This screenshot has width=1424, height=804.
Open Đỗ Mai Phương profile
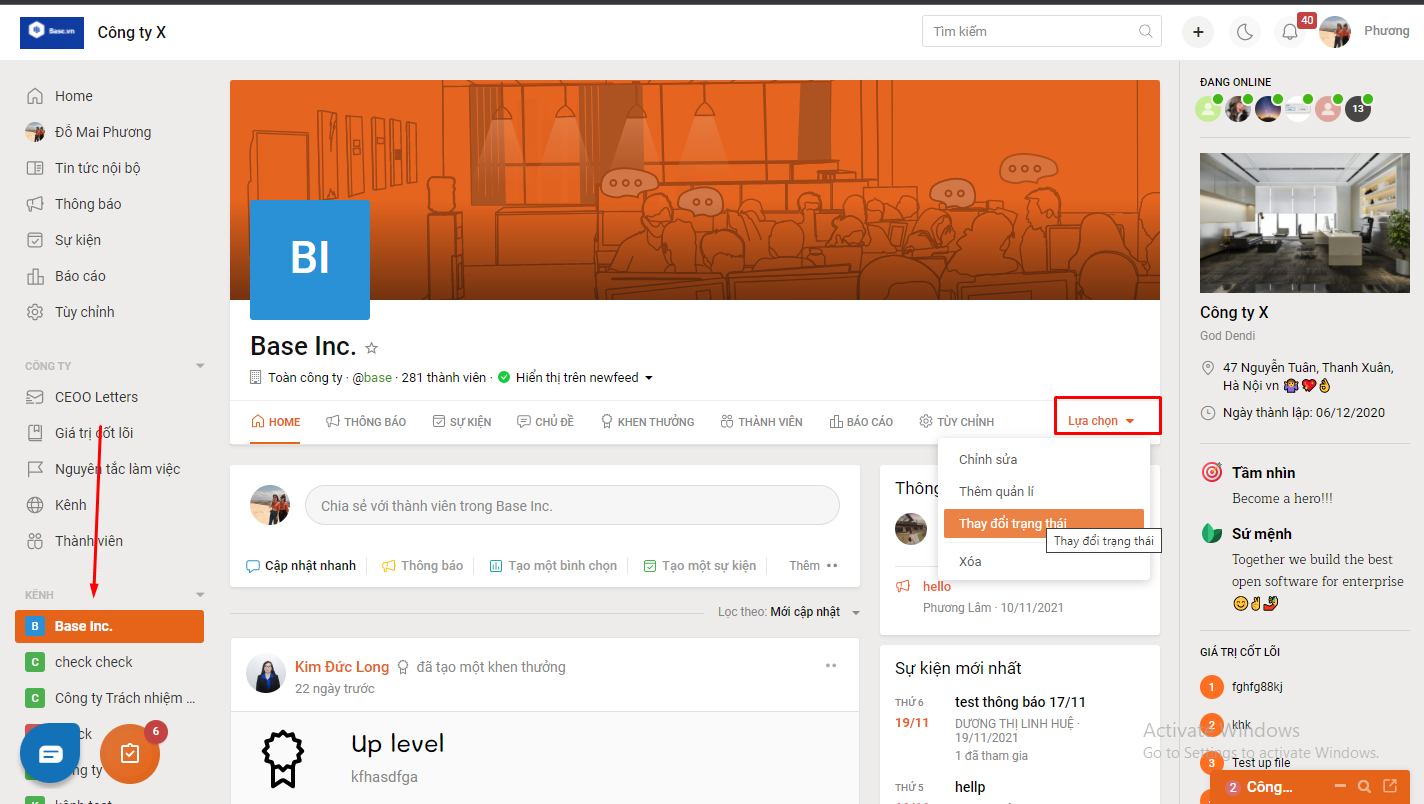click(x=102, y=132)
